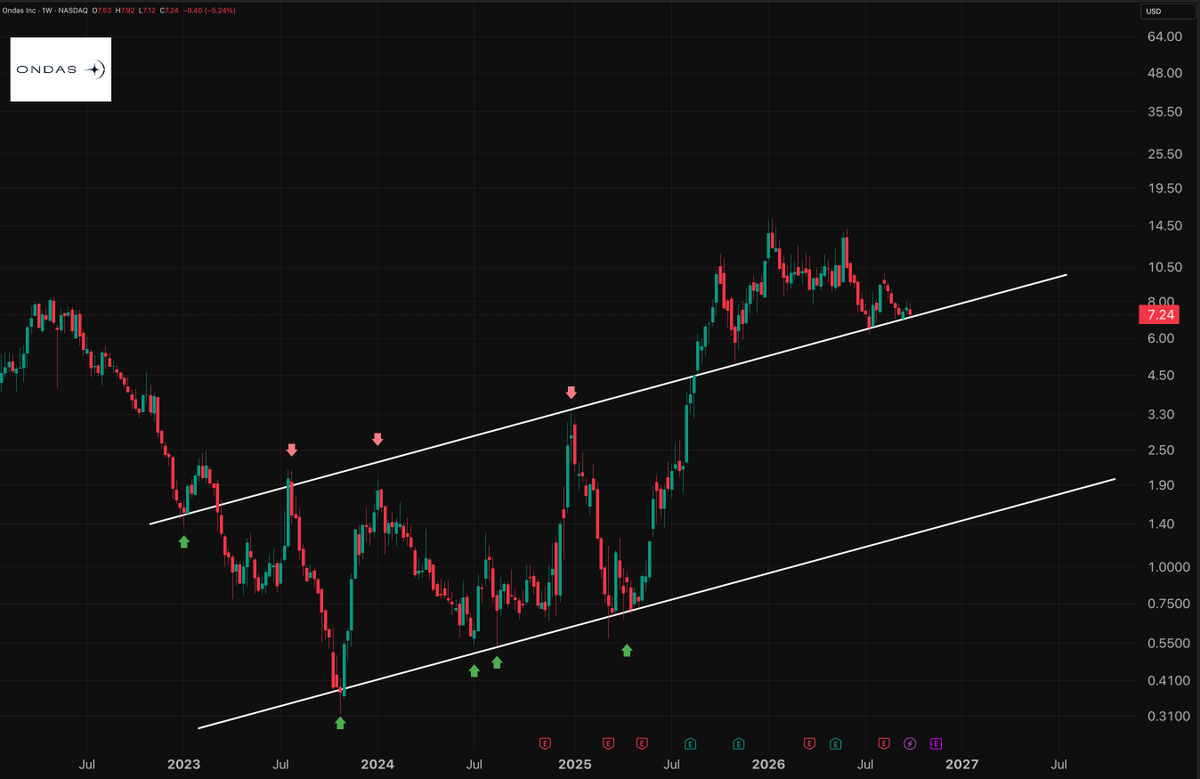Click the red earnings marker after Jul 2026
The image size is (1200, 779).
[884, 743]
